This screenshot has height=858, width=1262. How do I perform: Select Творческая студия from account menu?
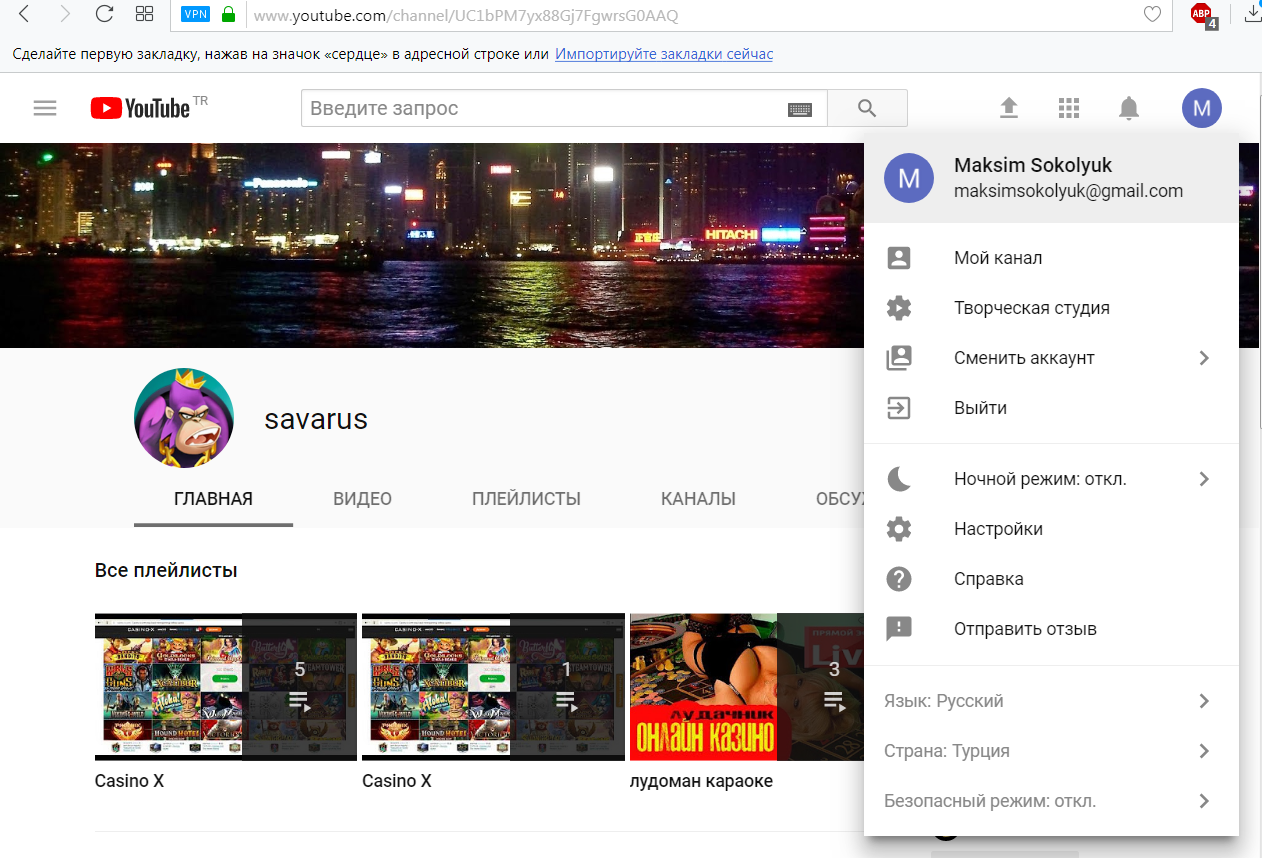(x=1031, y=308)
